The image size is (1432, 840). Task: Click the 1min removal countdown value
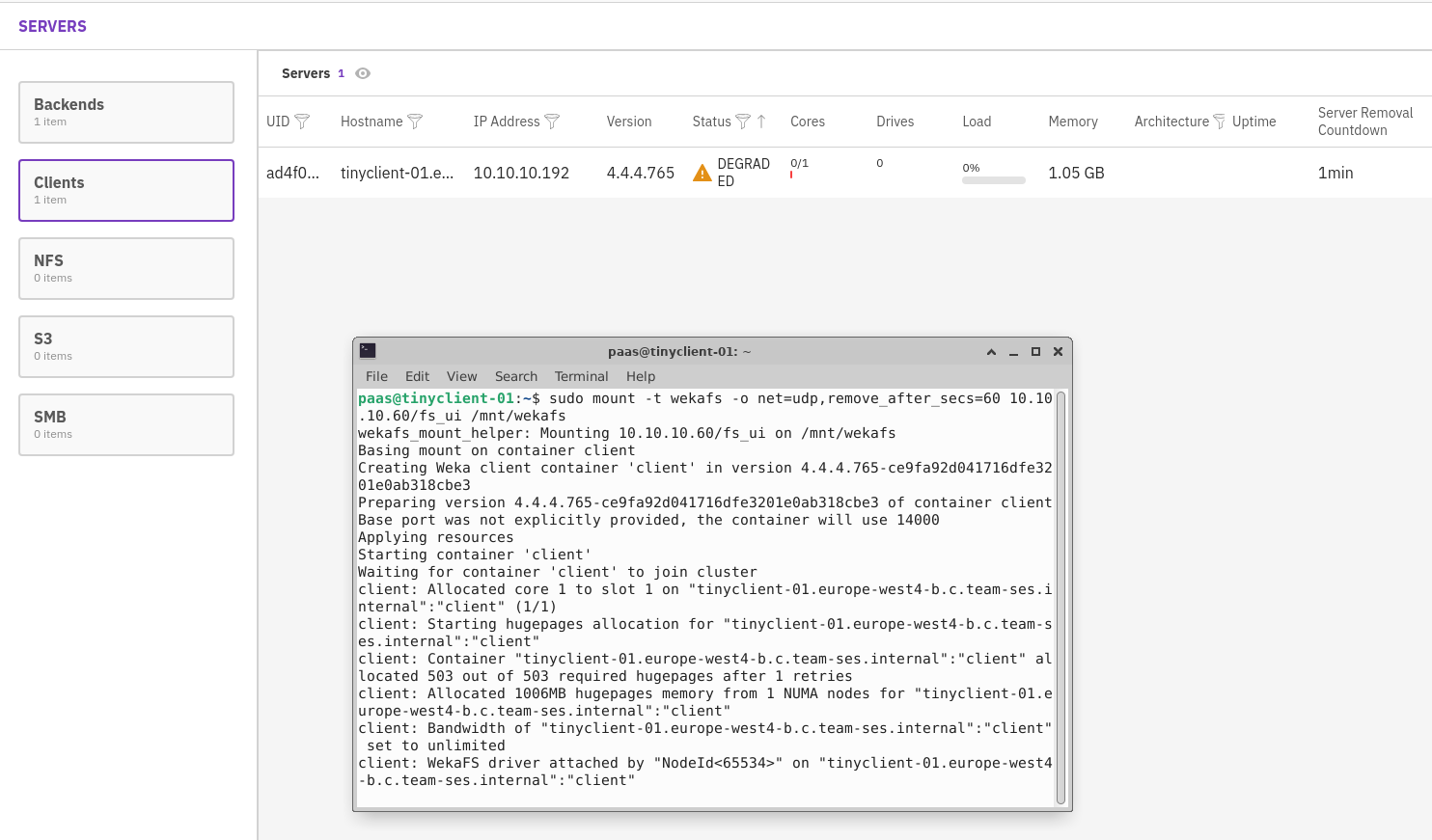point(1336,173)
